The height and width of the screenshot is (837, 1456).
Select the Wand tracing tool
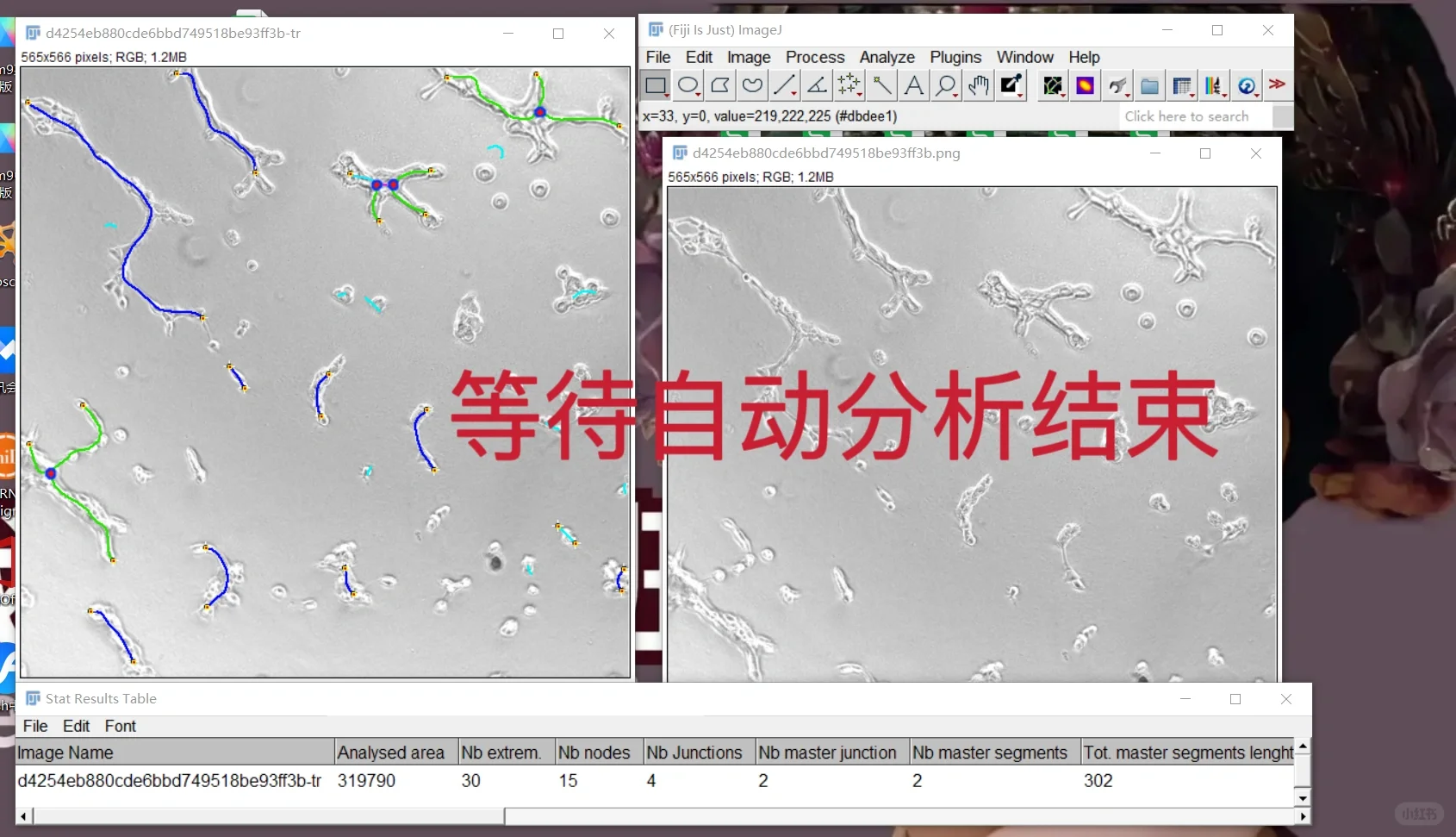(881, 85)
